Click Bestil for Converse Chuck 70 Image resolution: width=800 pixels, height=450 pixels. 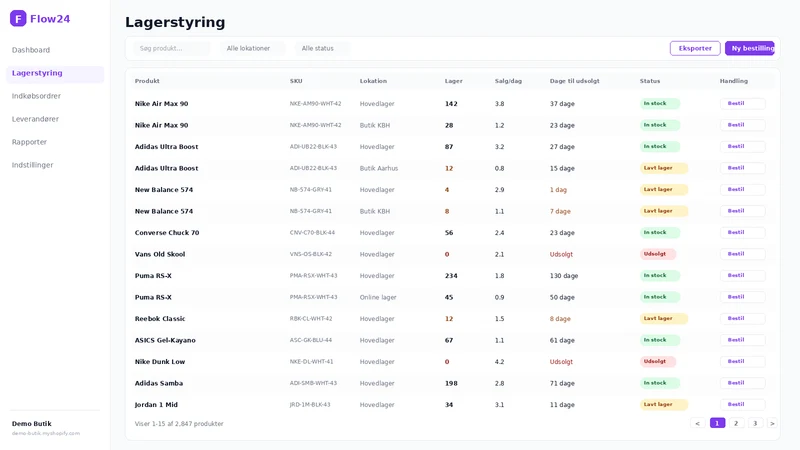click(742, 232)
